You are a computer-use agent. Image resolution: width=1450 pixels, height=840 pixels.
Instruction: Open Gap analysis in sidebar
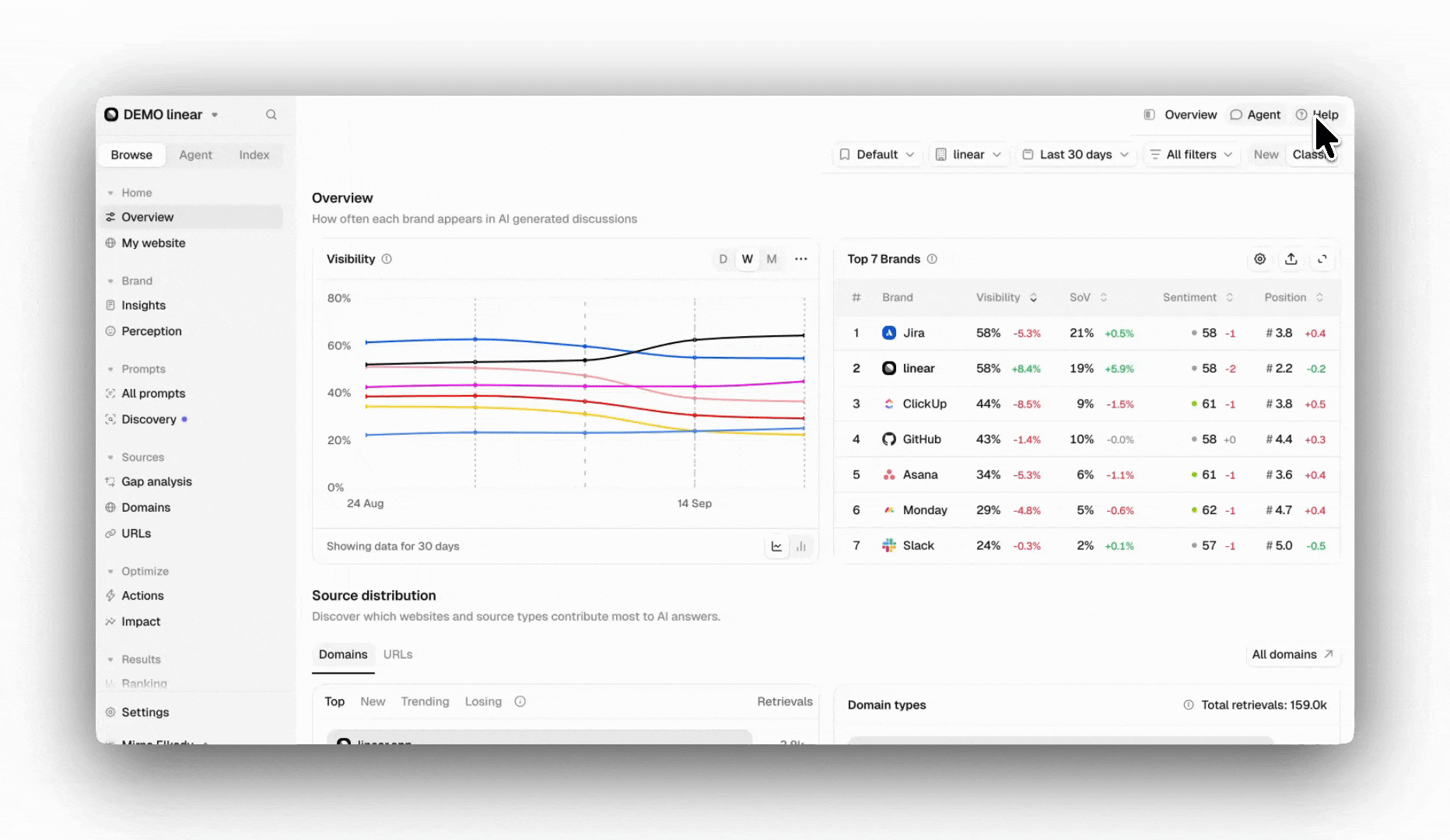point(156,481)
